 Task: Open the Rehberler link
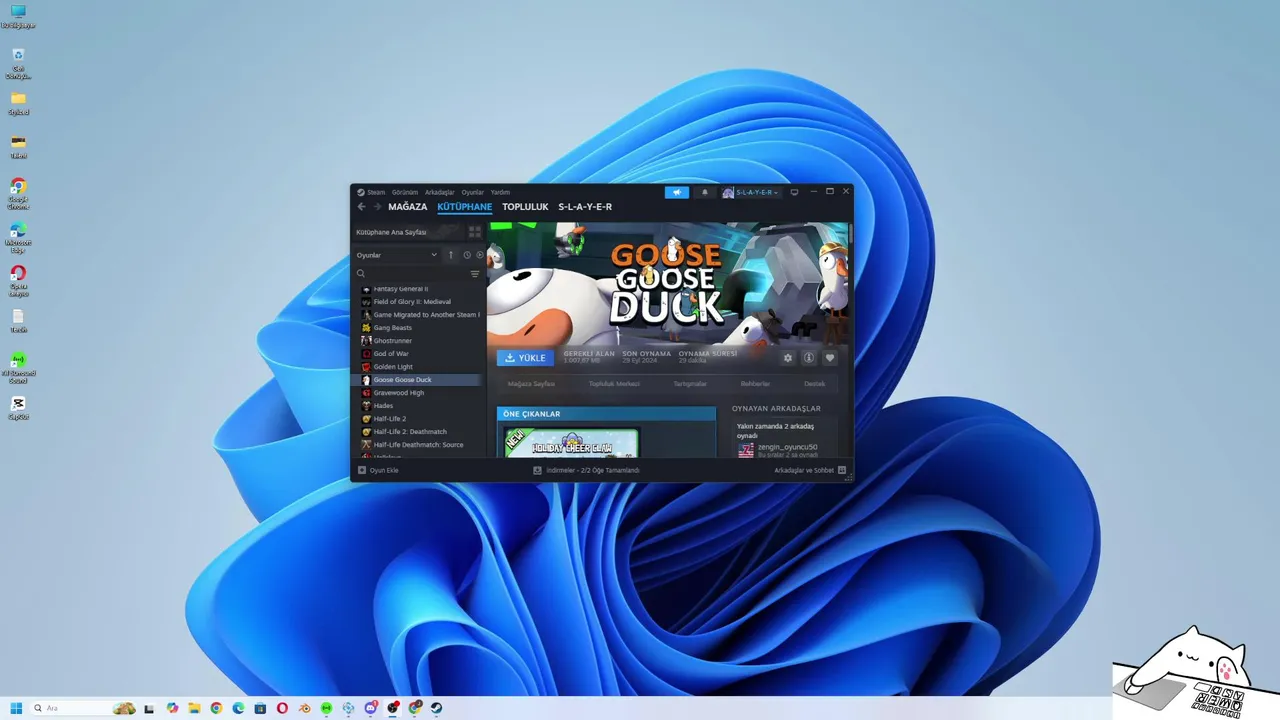(x=755, y=384)
